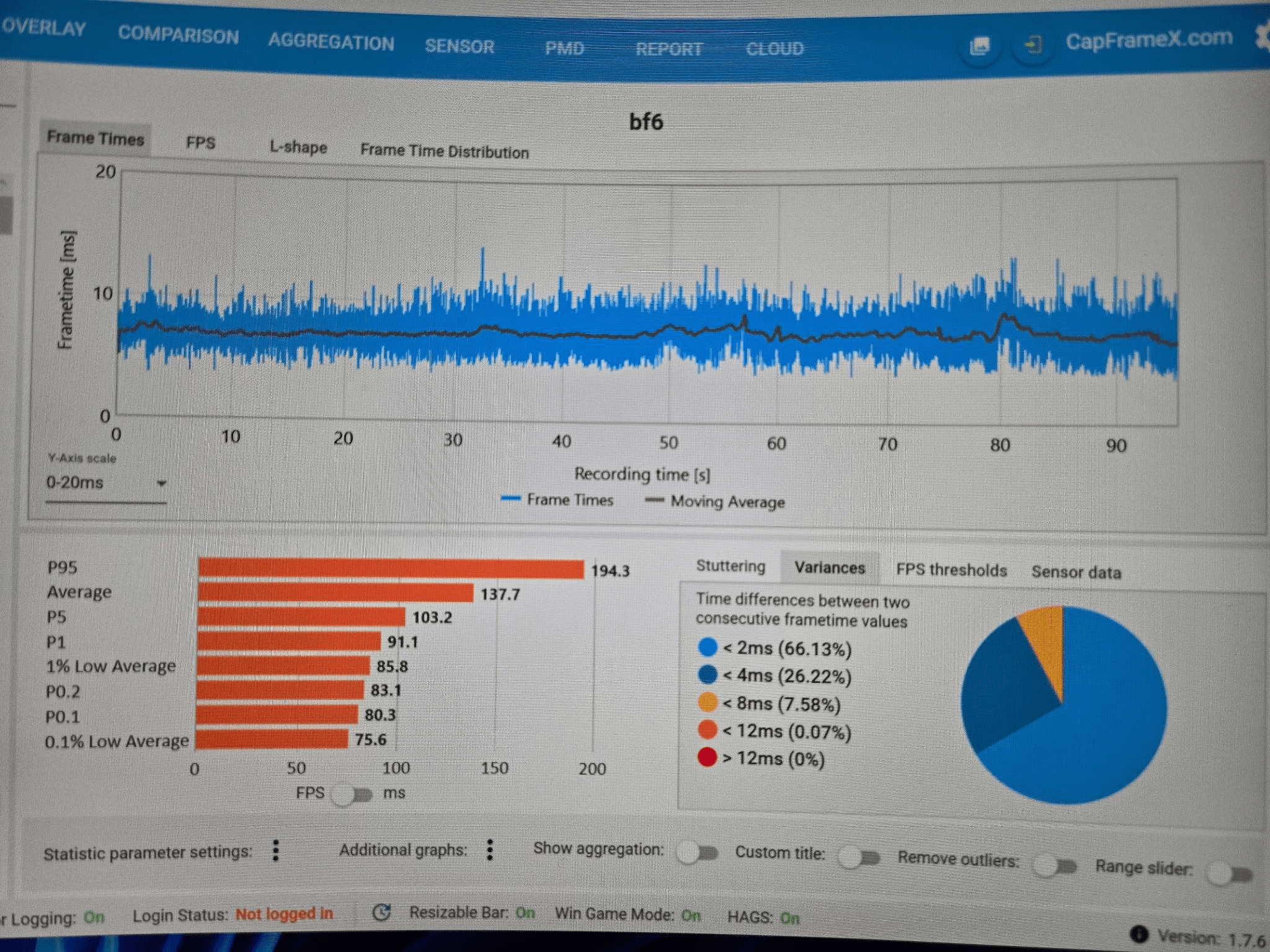The width and height of the screenshot is (1270, 952).
Task: Select the L-shape chart tab
Action: (298, 147)
